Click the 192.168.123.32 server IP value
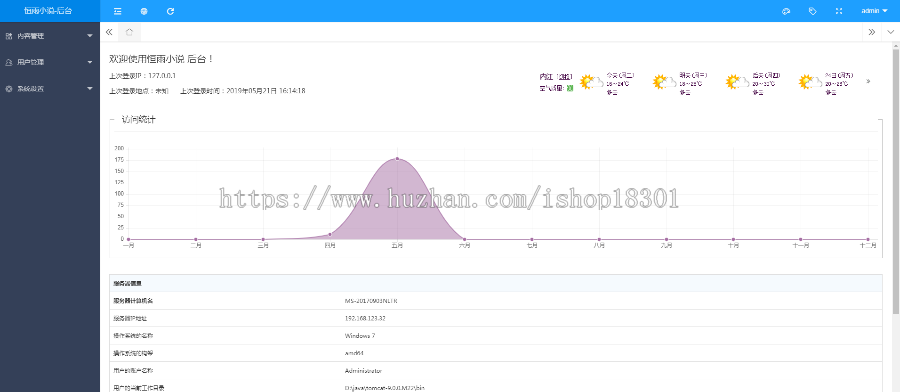Screen dimensions: 900x392 point(365,318)
